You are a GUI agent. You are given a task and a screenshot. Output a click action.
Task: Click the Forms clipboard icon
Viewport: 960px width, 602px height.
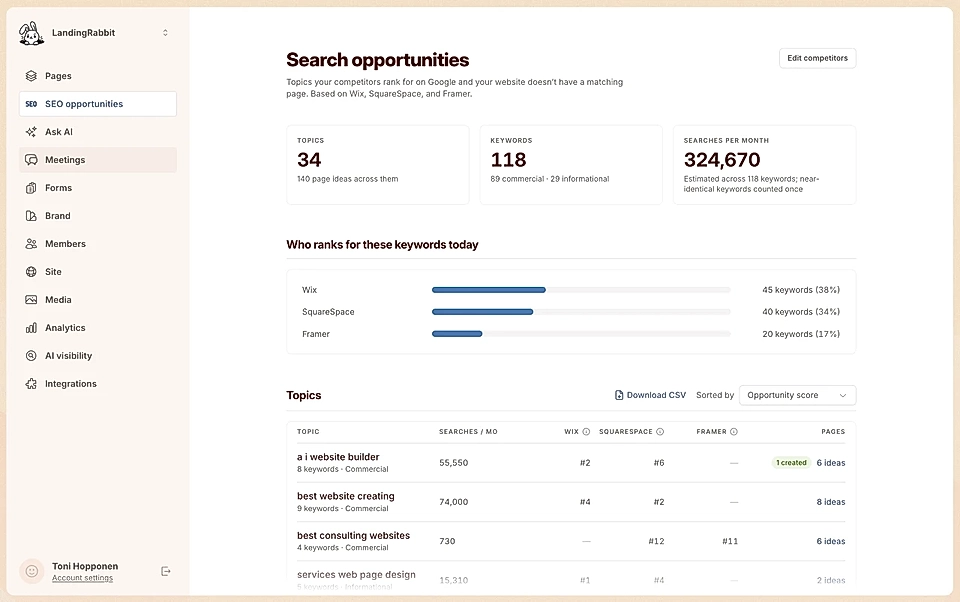(x=31, y=188)
